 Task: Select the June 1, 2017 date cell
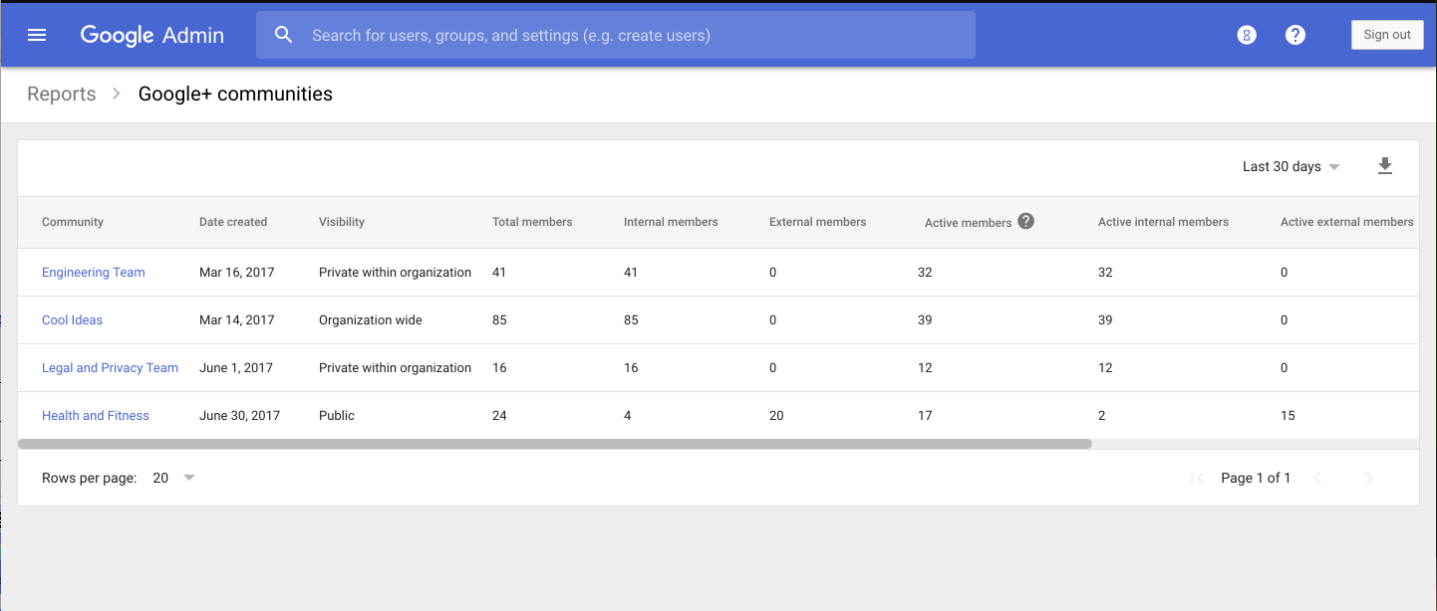pos(236,368)
